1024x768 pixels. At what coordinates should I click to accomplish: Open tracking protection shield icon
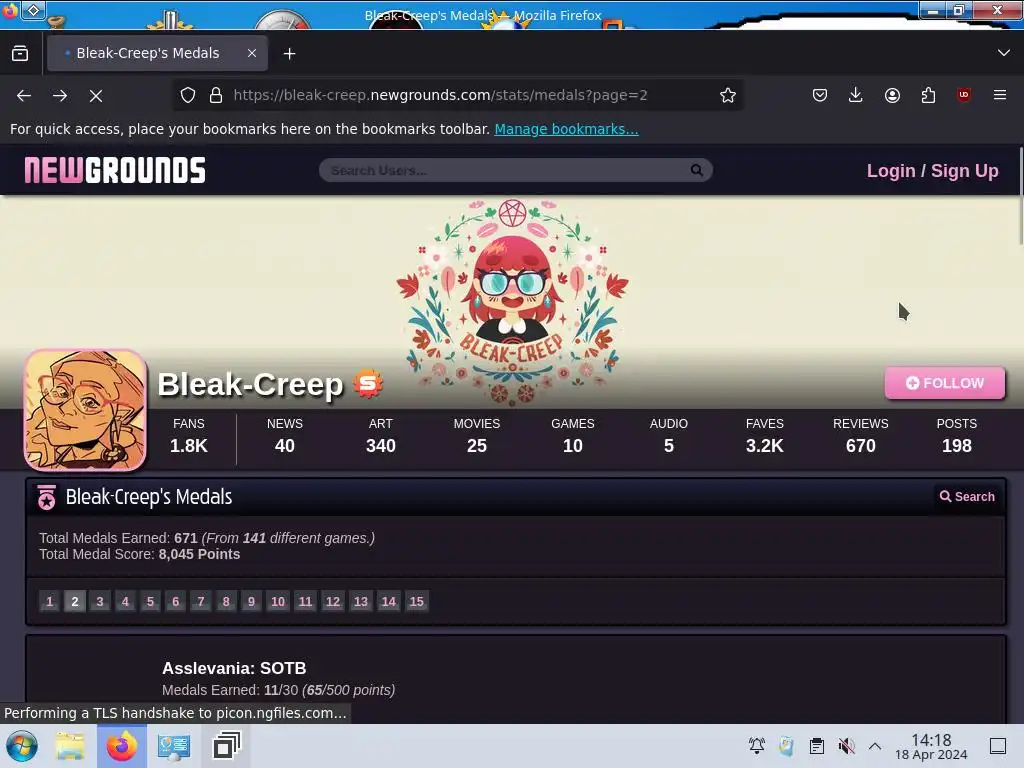188,95
